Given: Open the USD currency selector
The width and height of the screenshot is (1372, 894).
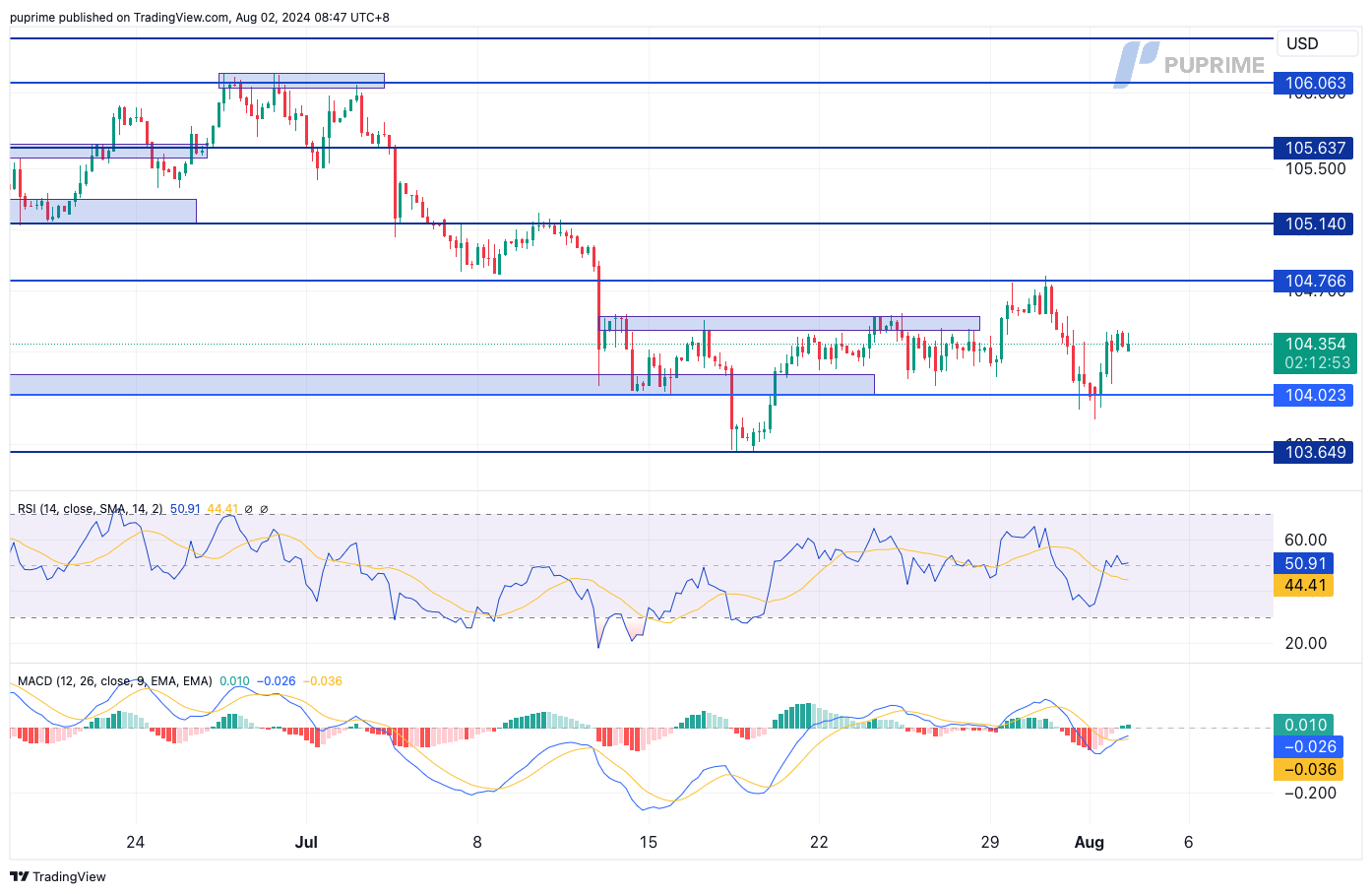Looking at the screenshot, I should (1316, 43).
